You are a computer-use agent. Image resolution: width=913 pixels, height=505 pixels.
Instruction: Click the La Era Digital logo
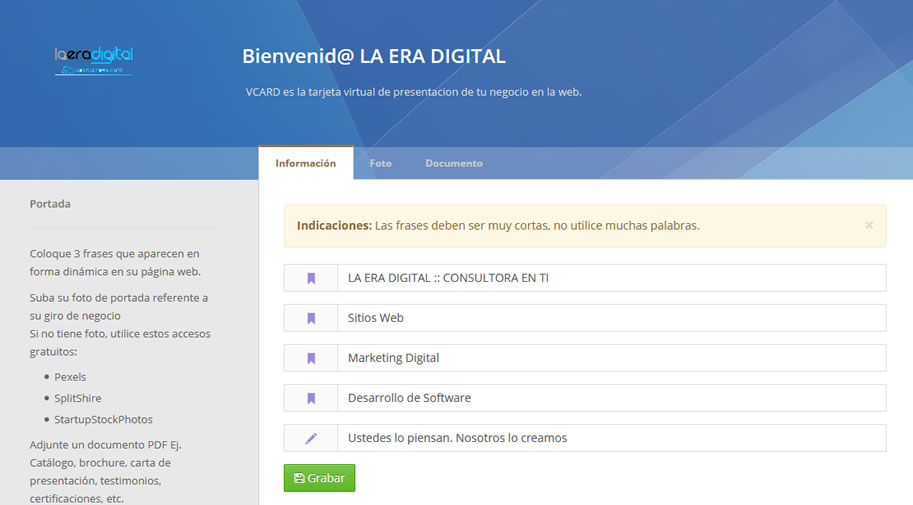coord(94,59)
